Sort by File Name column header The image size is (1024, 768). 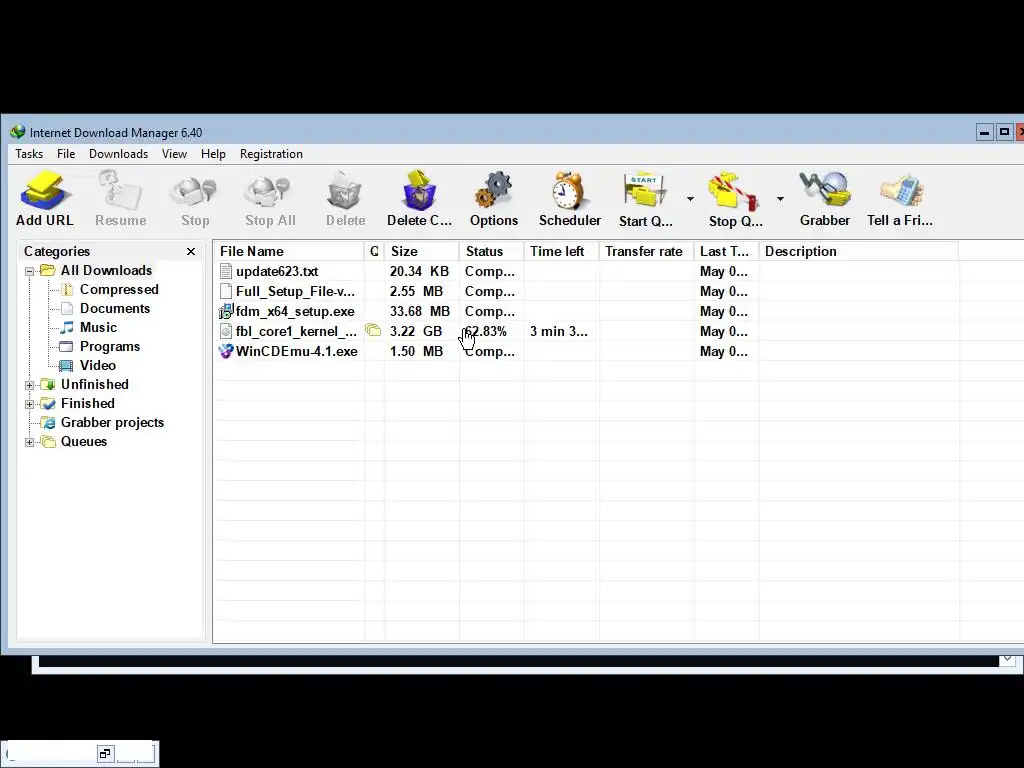[289, 251]
